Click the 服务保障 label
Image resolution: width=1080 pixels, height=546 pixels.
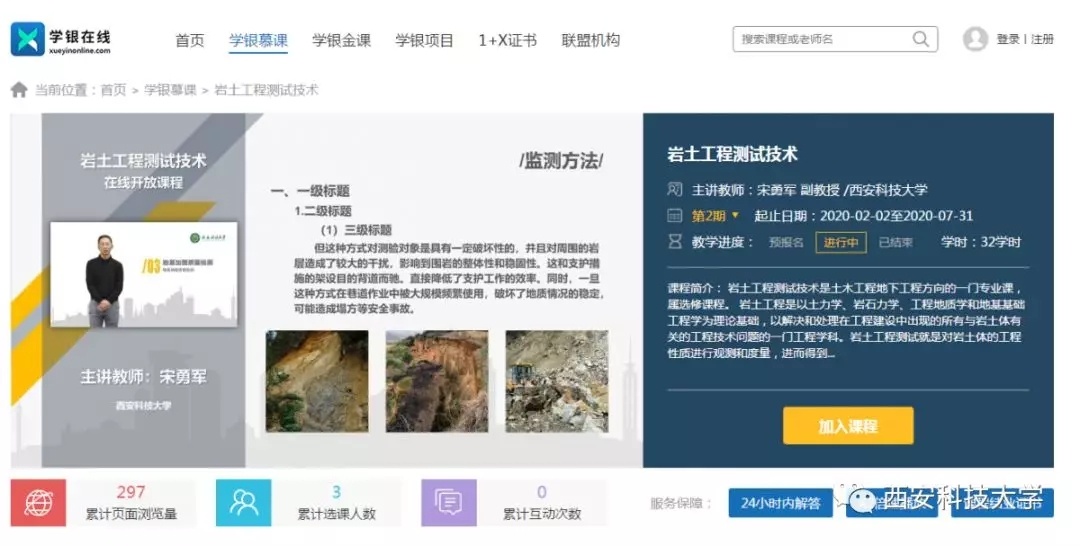[x=681, y=503]
